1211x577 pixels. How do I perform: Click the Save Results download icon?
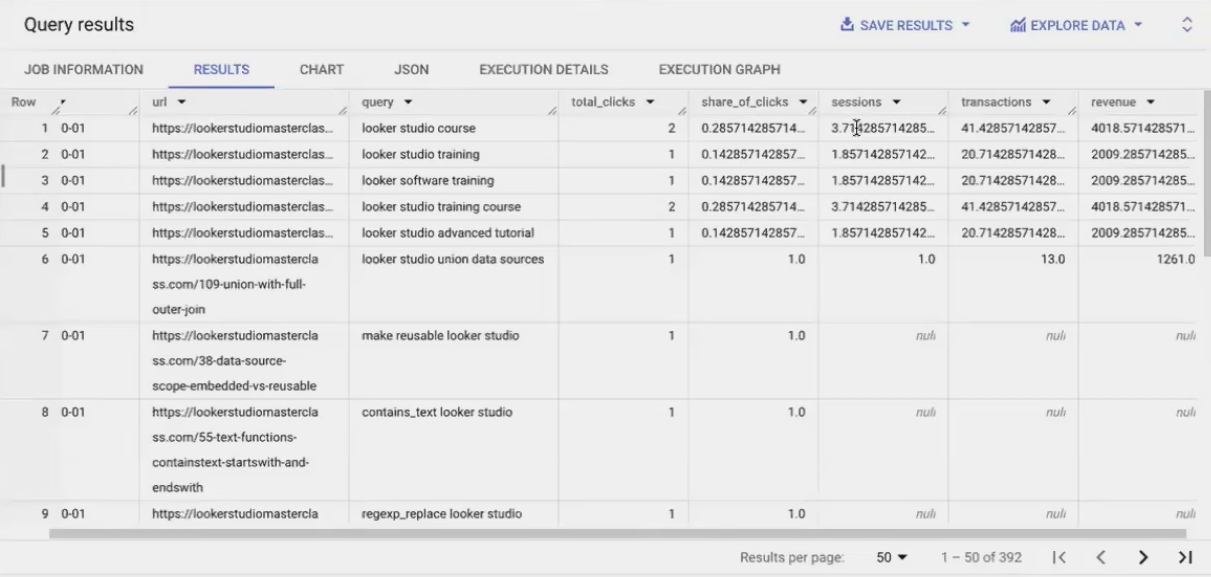(847, 24)
